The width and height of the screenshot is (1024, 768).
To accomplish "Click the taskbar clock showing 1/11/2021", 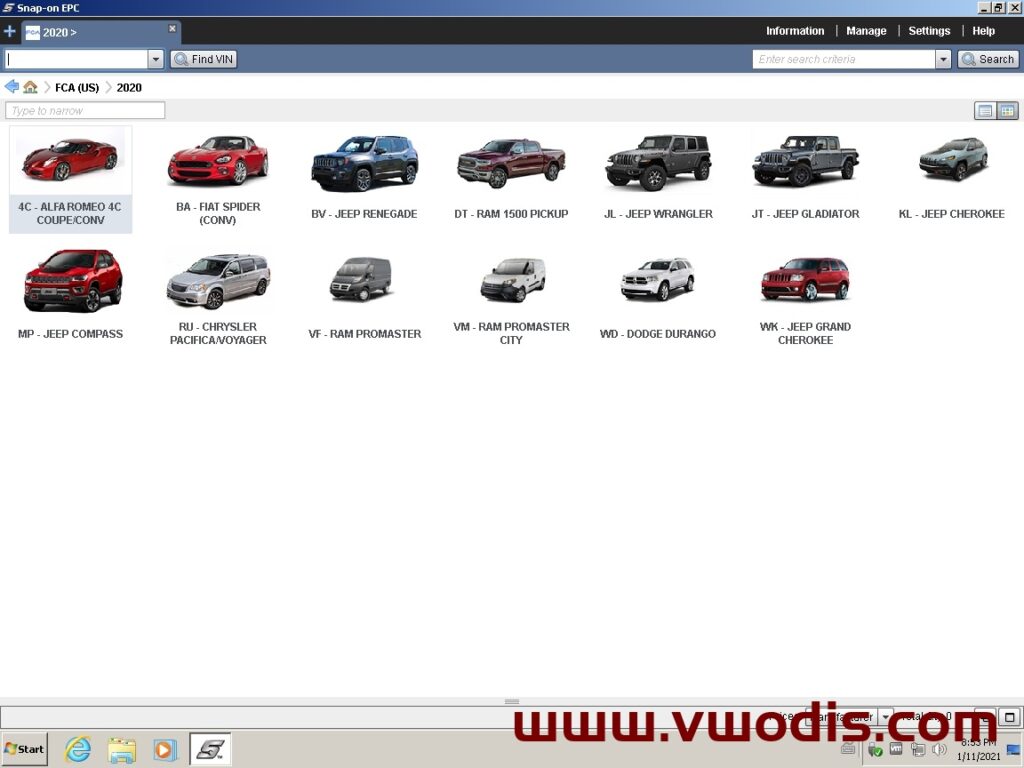I will click(x=978, y=750).
